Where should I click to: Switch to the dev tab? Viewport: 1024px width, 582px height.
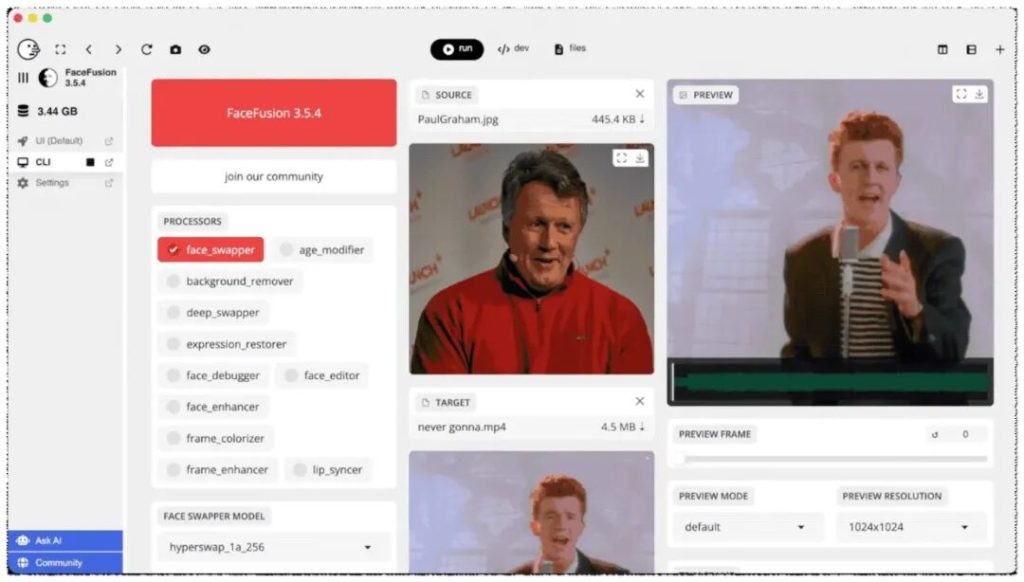(513, 49)
